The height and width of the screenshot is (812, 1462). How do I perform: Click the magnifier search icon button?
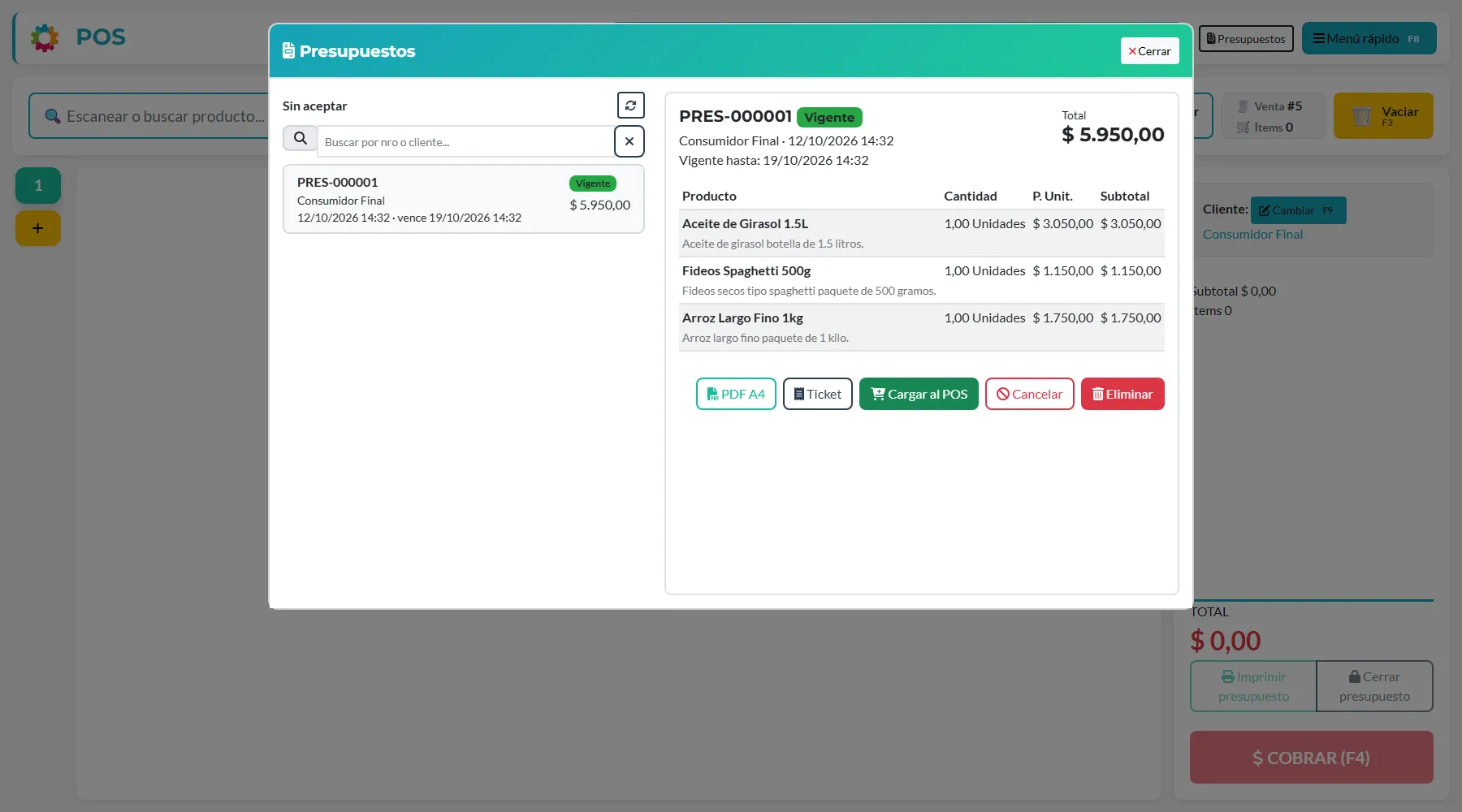[x=300, y=139]
